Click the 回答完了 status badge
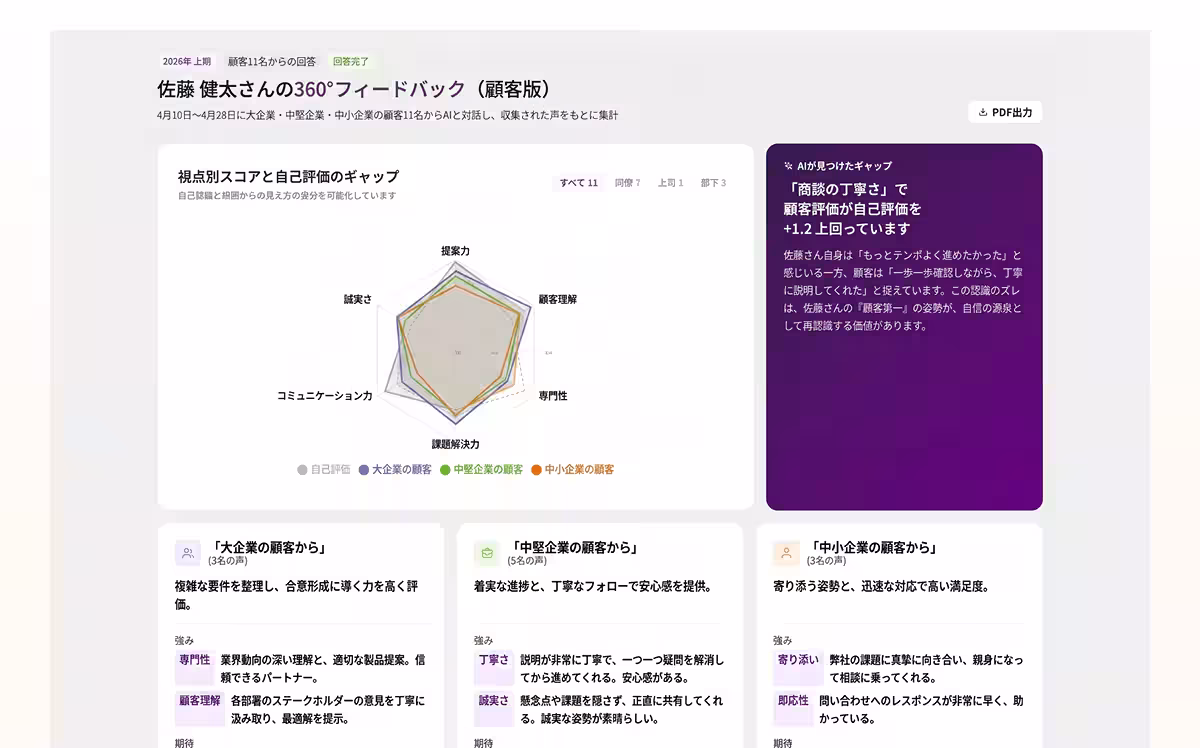The width and height of the screenshot is (1200, 748). click(x=351, y=61)
